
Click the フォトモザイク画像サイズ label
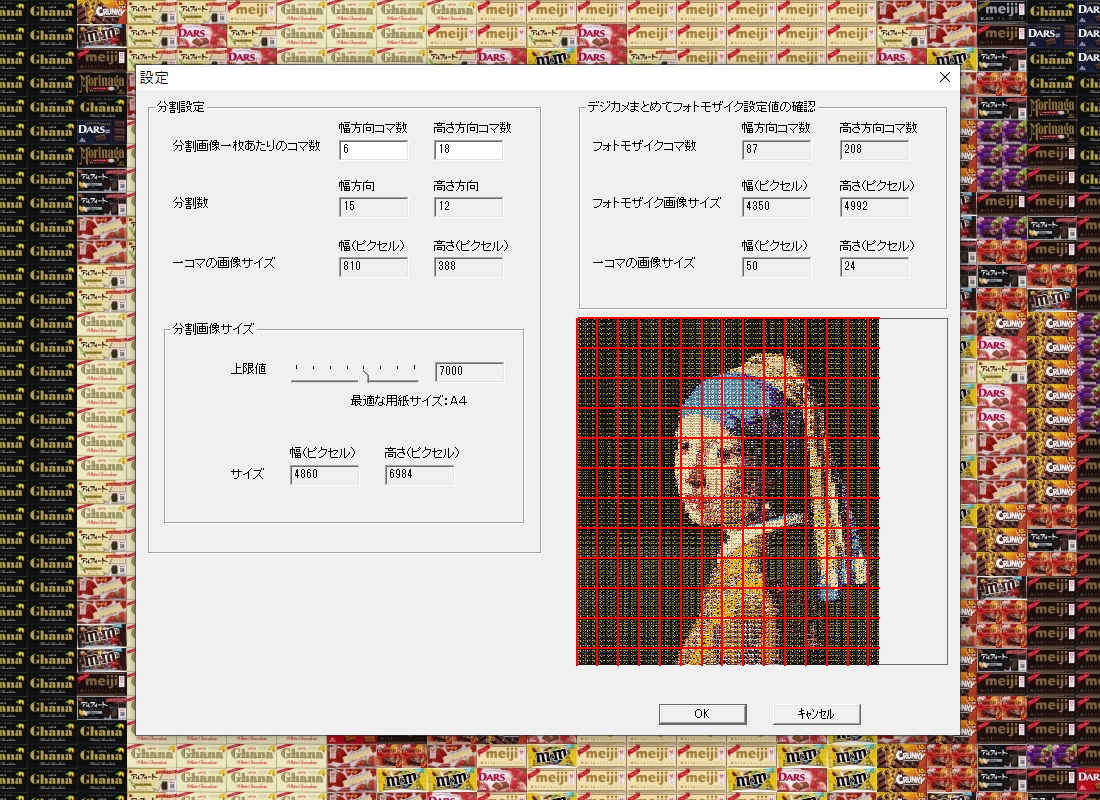656,203
